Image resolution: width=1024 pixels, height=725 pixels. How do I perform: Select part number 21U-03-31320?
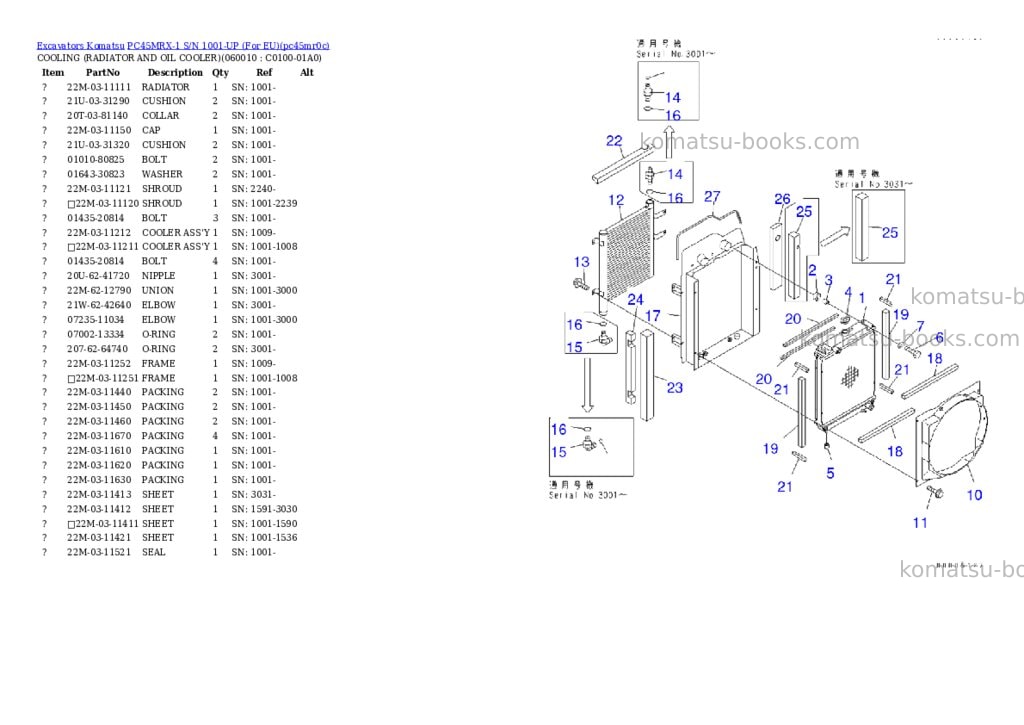pos(98,145)
